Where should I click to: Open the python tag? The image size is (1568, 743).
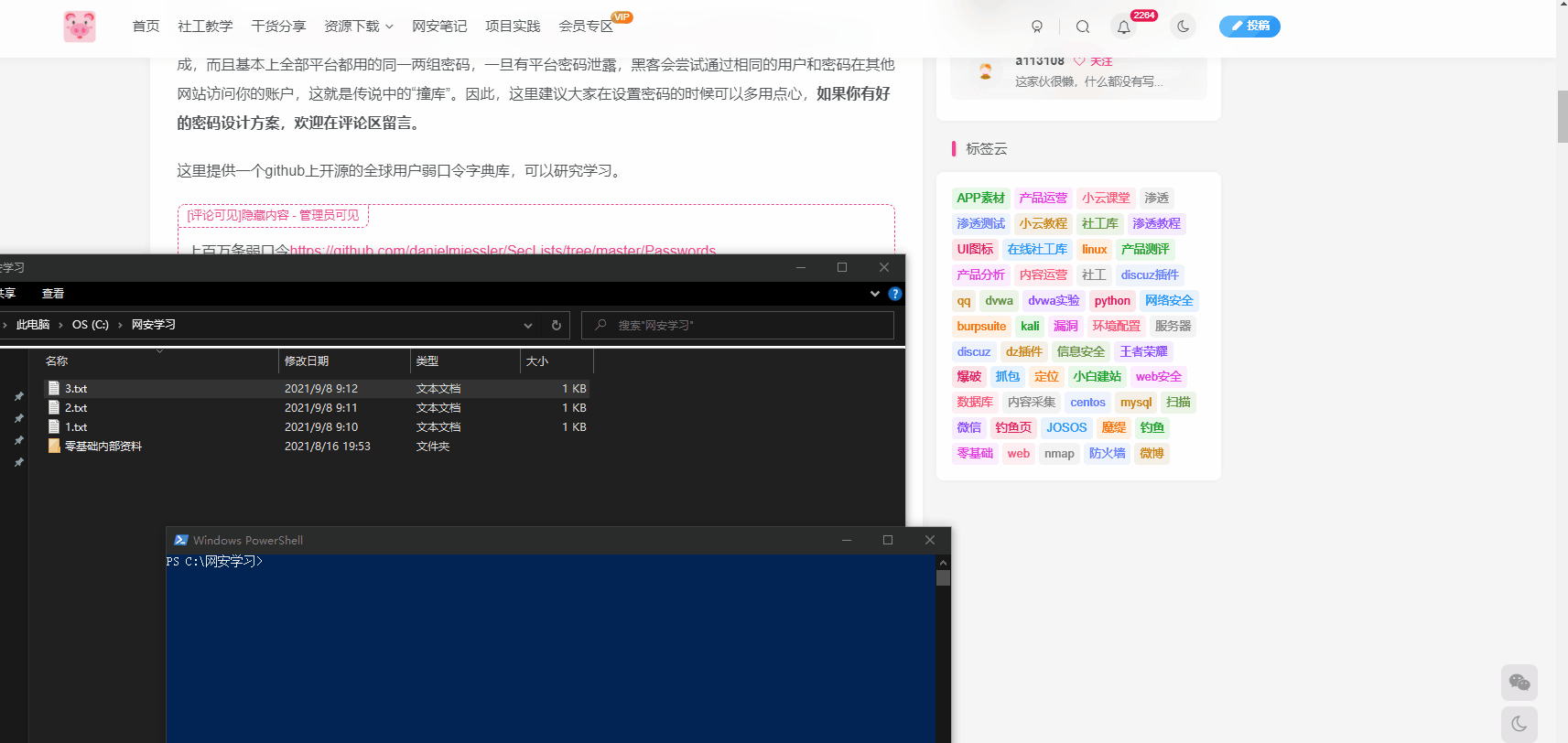pos(1112,300)
